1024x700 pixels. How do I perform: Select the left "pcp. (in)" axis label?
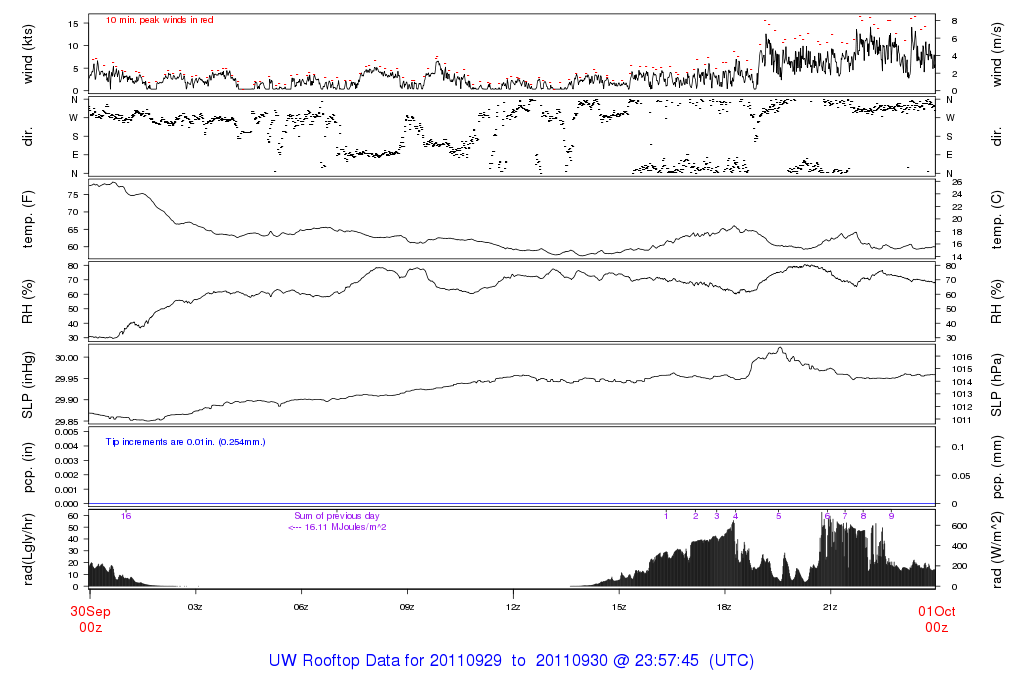(31, 466)
